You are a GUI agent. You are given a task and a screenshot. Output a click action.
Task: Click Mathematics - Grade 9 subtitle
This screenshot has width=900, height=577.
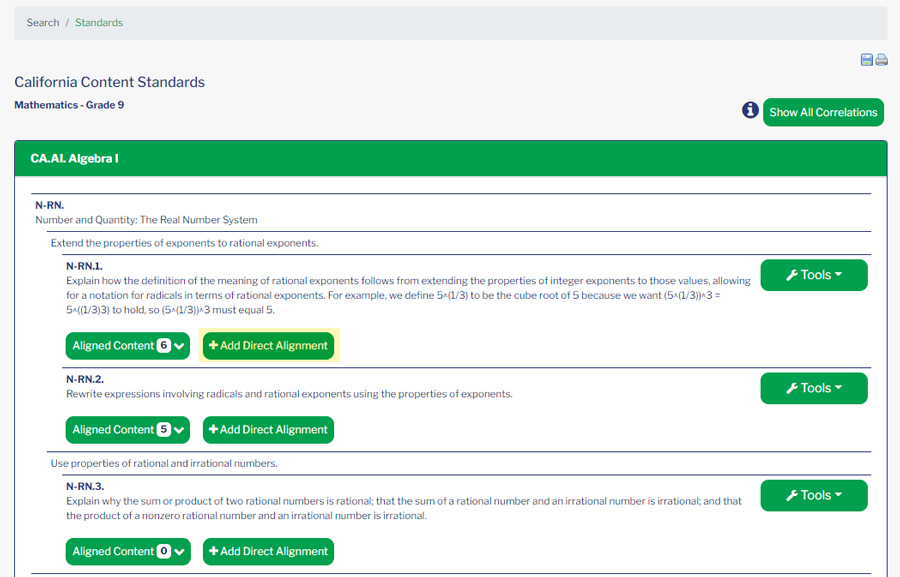click(x=69, y=105)
